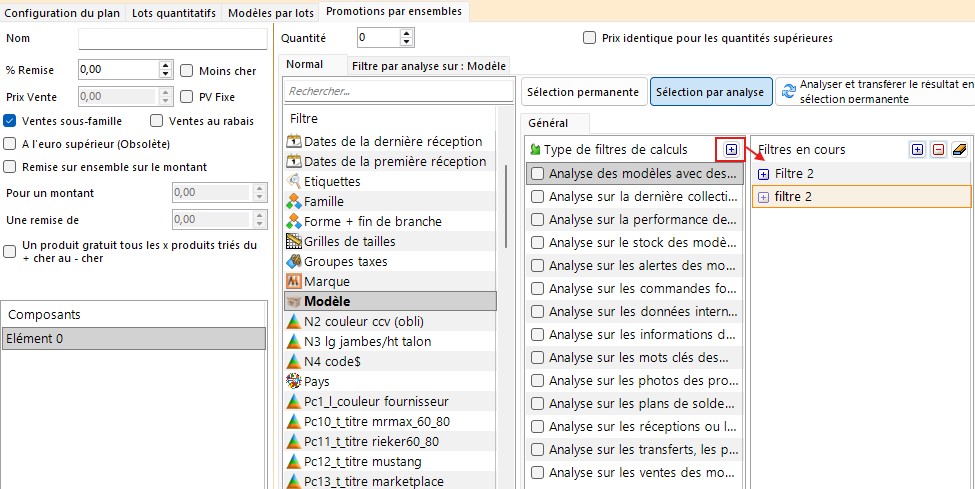The width and height of the screenshot is (975, 489).
Task: Switch to Promotions par ensembles tab
Action: tap(394, 11)
